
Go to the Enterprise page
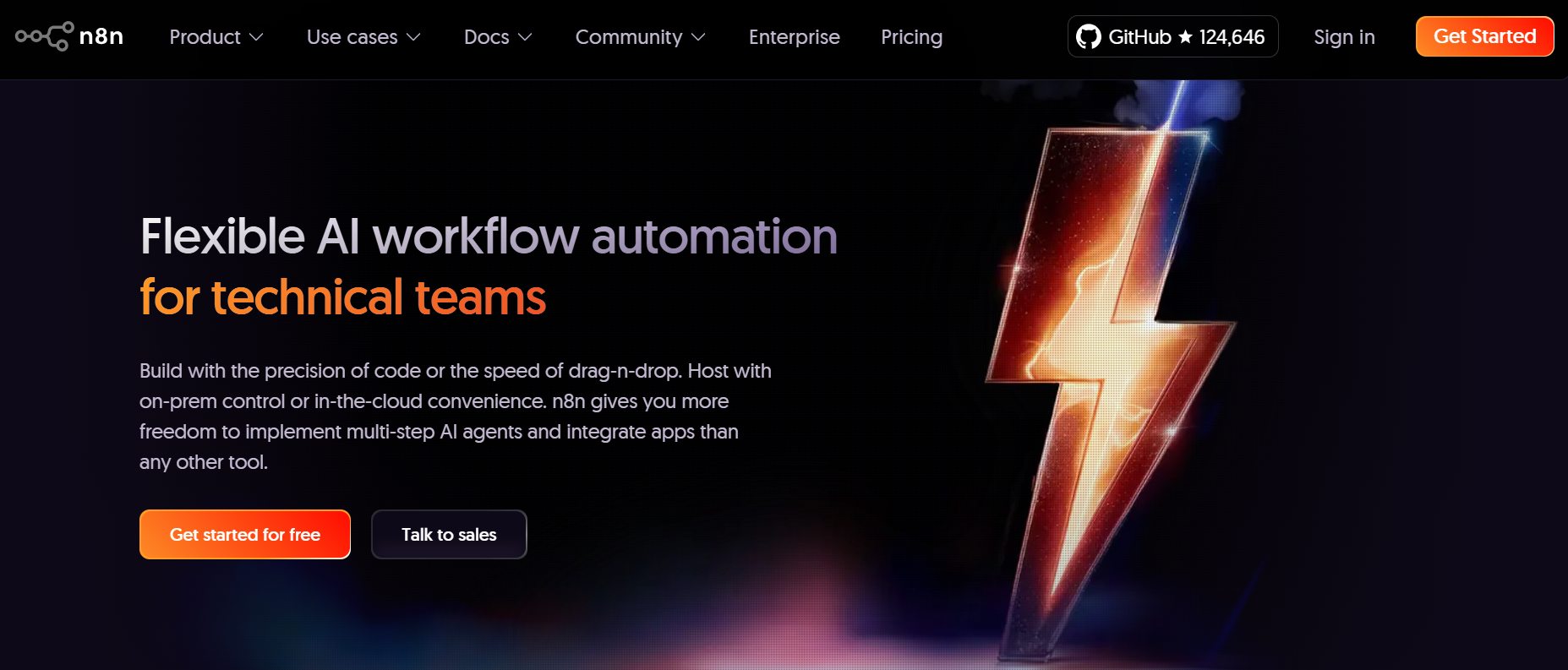(x=795, y=37)
